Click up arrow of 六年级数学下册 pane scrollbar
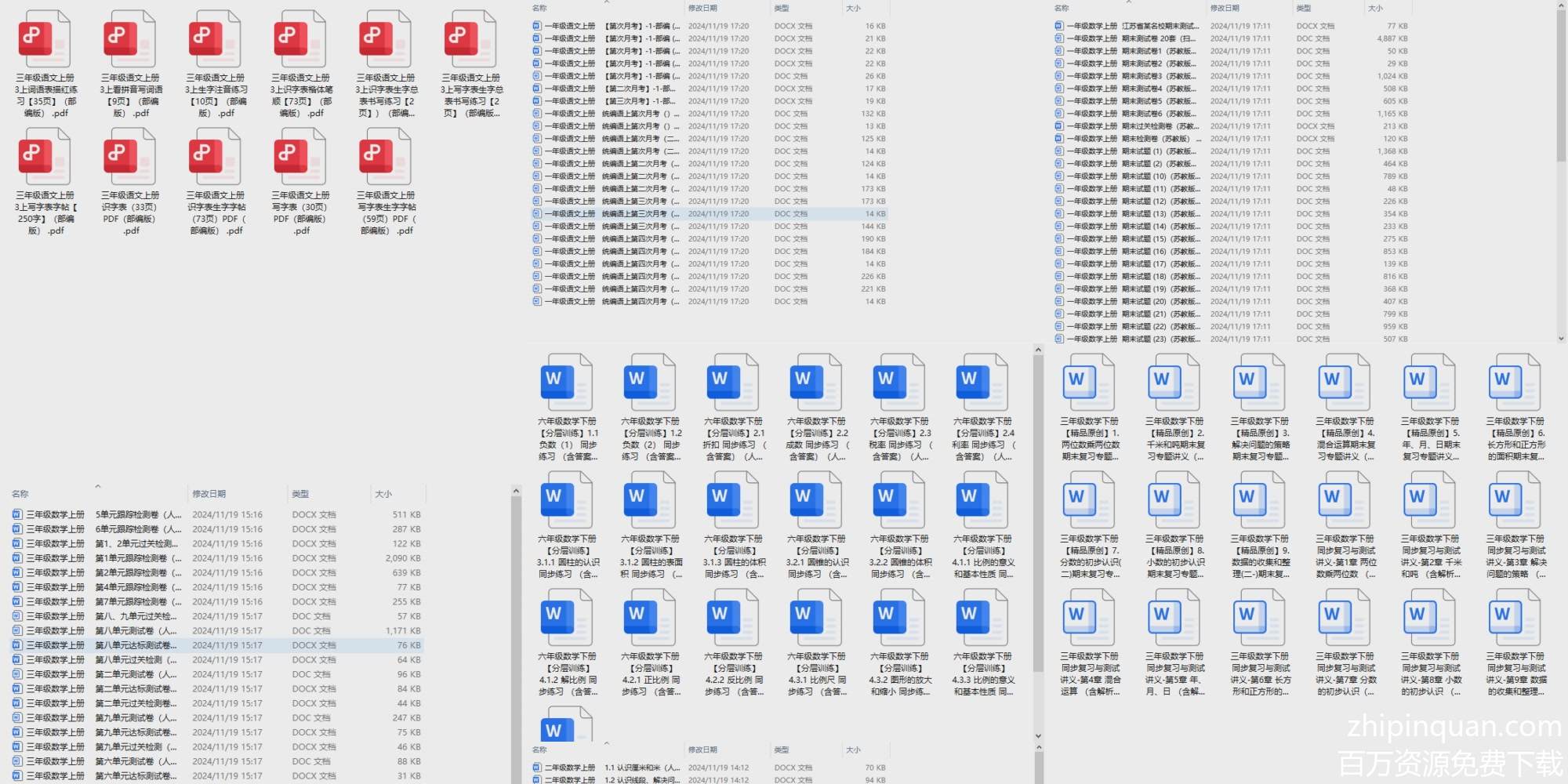 1038,350
